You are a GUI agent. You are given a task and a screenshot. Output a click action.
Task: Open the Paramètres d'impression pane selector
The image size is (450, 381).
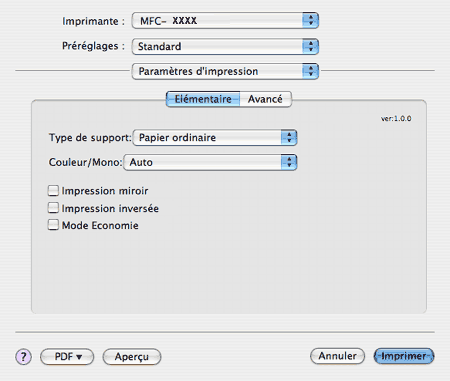pyautogui.click(x=225, y=71)
